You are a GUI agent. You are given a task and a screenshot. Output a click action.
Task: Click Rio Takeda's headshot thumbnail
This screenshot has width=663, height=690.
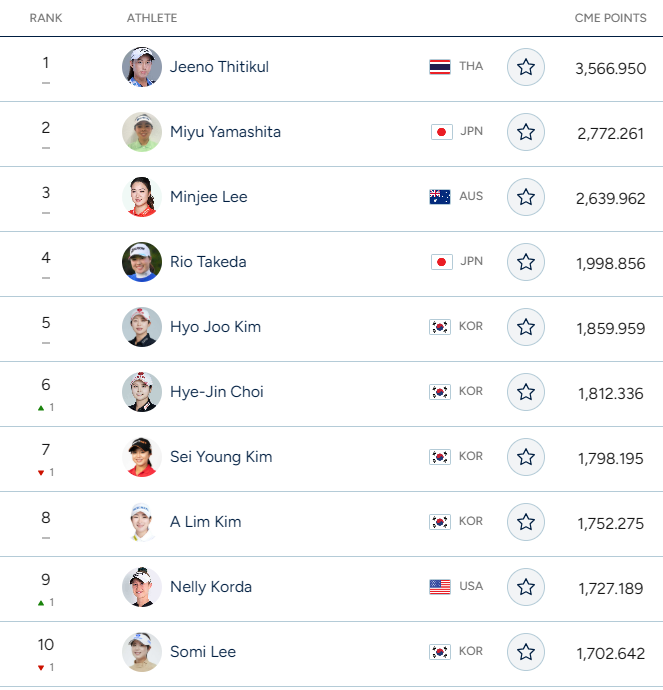pos(142,262)
